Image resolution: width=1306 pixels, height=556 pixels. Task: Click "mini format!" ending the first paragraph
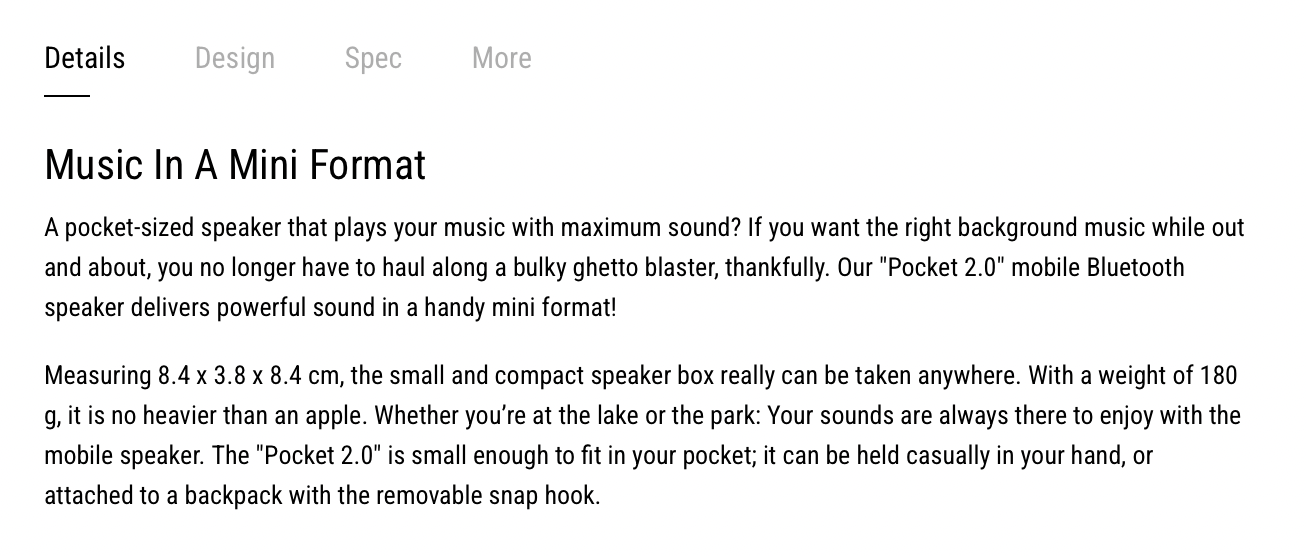tap(554, 308)
